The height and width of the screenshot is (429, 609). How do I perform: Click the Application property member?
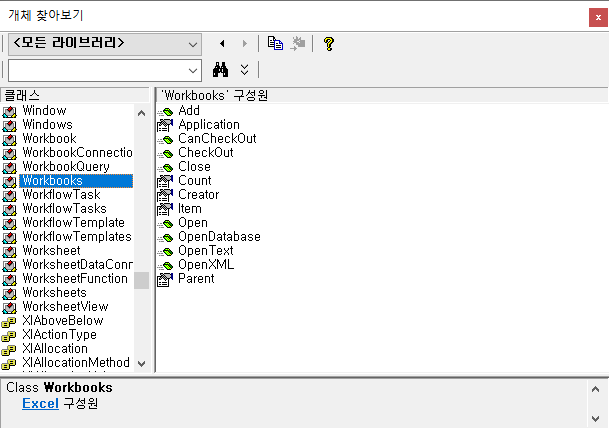(x=209, y=125)
